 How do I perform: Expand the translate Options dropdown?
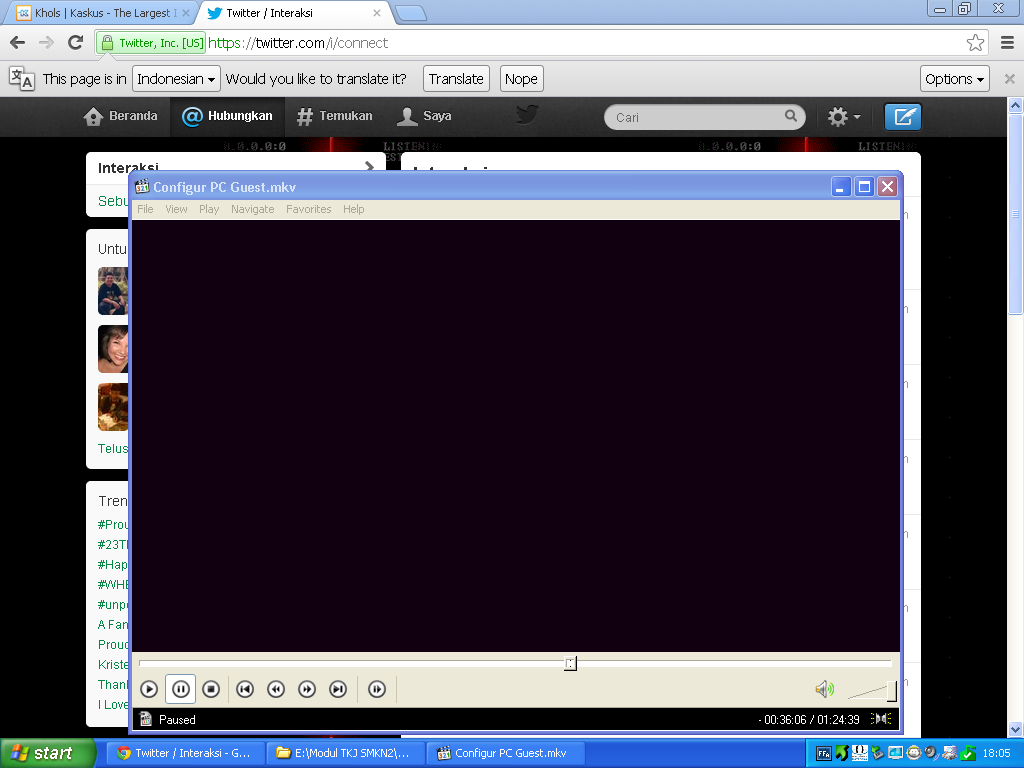coord(954,79)
